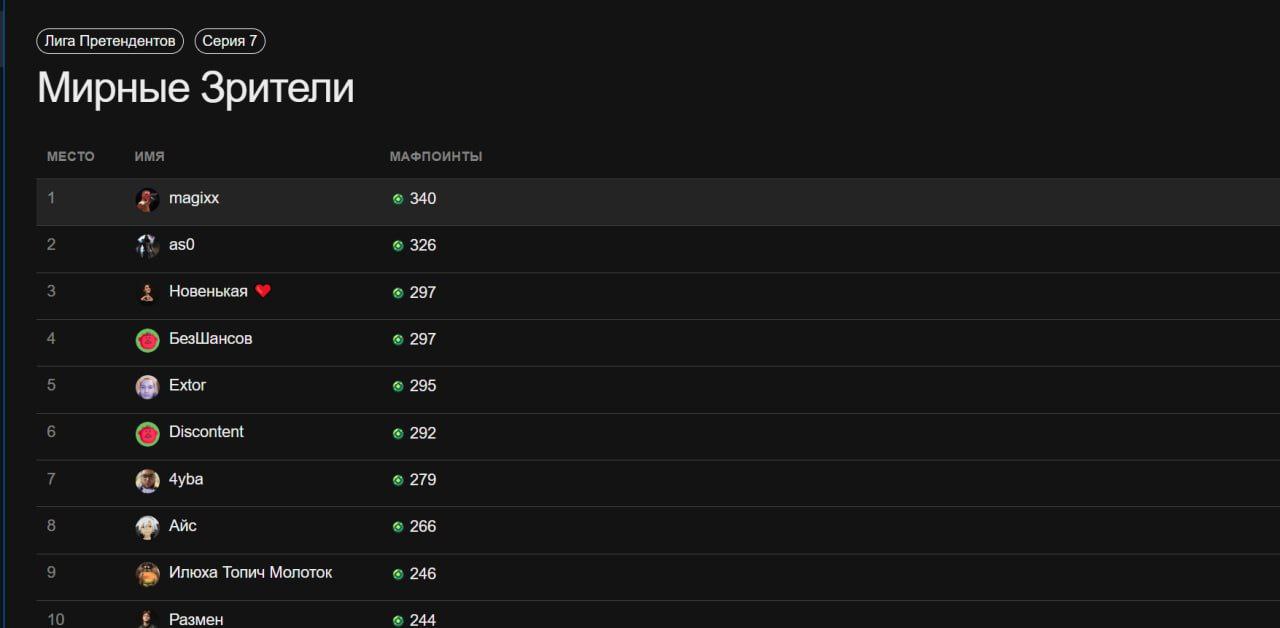Open Extor's avatar
The width and height of the screenshot is (1280, 628).
tap(147, 386)
